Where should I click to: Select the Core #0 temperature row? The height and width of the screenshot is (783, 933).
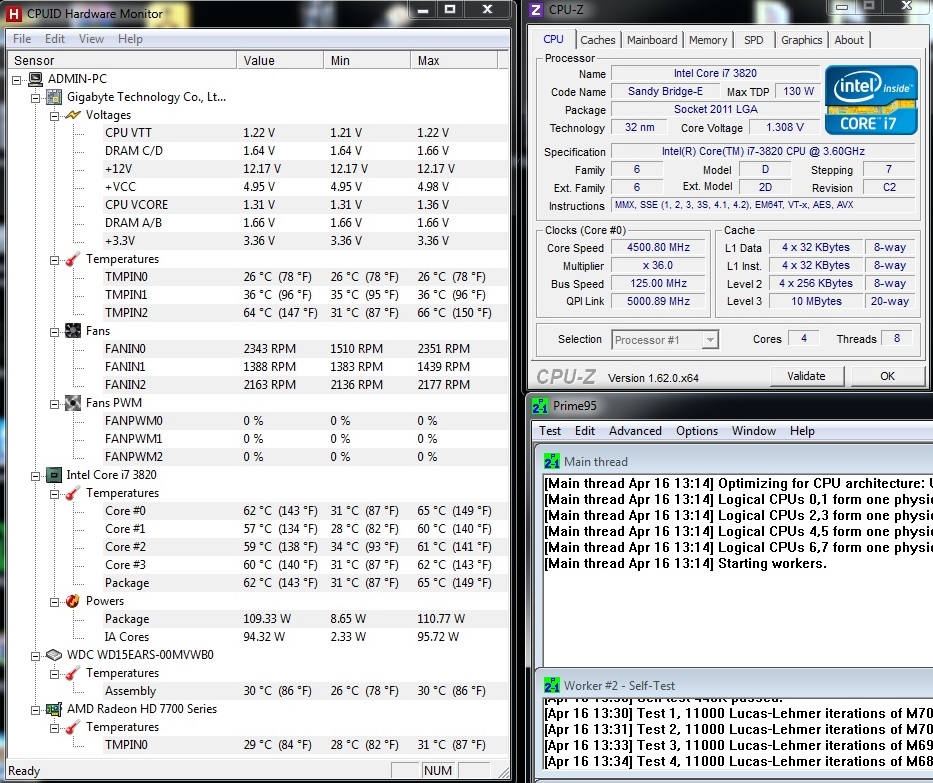coord(306,510)
